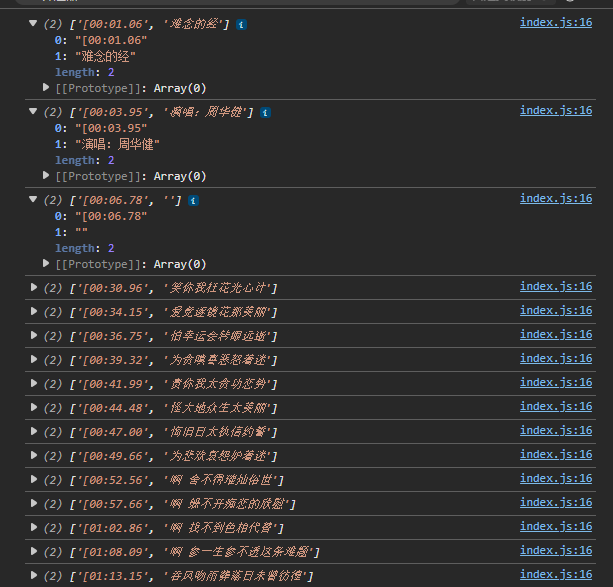Open index.js:16 link for the 00:47.00 log
Viewport: 613px width, 587px height.
(x=556, y=431)
